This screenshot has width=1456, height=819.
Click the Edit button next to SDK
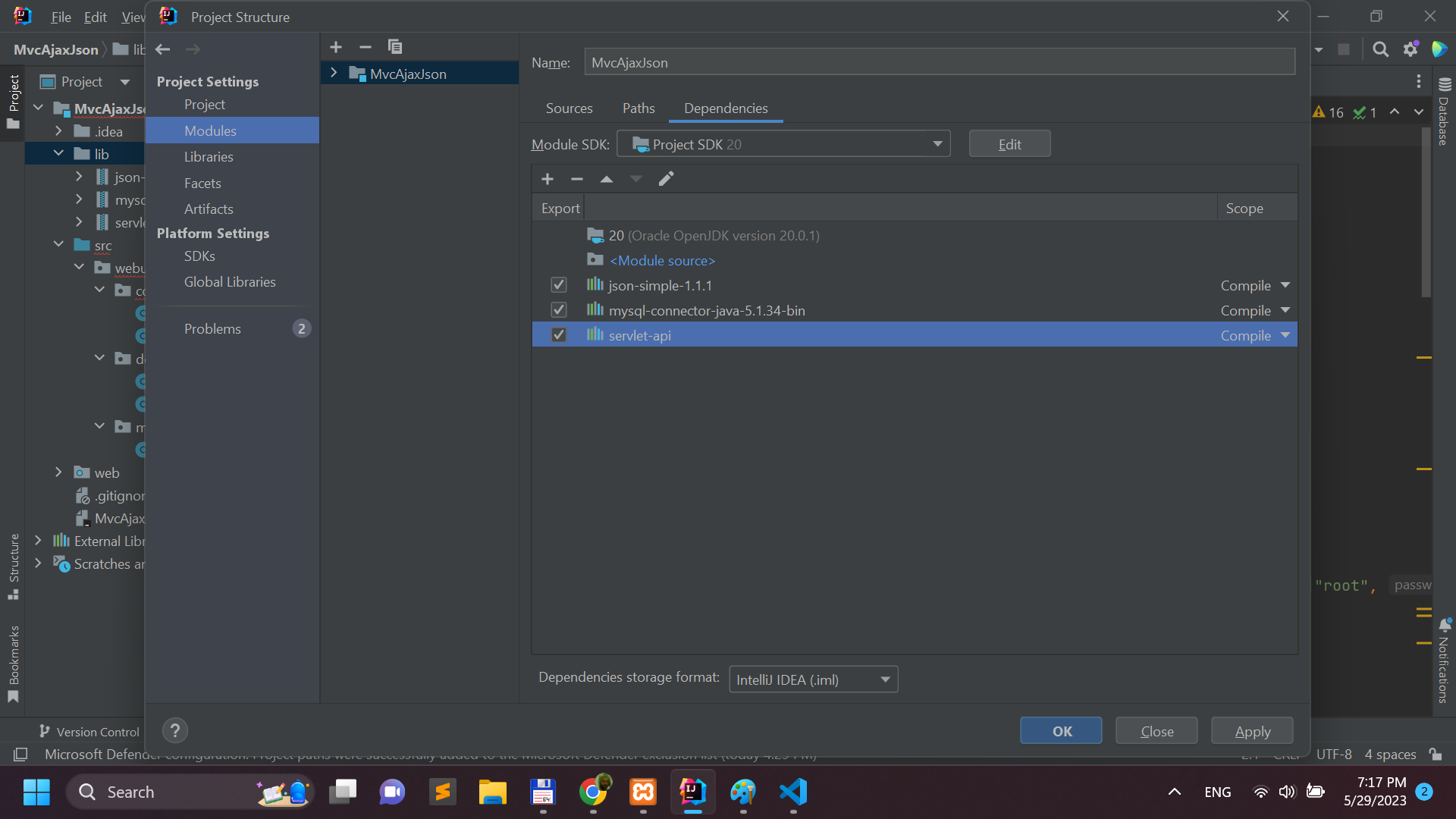point(1009,144)
